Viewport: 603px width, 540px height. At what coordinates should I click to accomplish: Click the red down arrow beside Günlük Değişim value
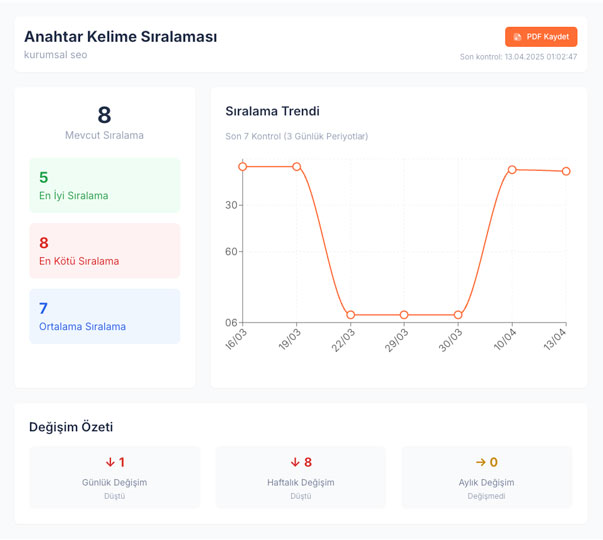(110, 462)
